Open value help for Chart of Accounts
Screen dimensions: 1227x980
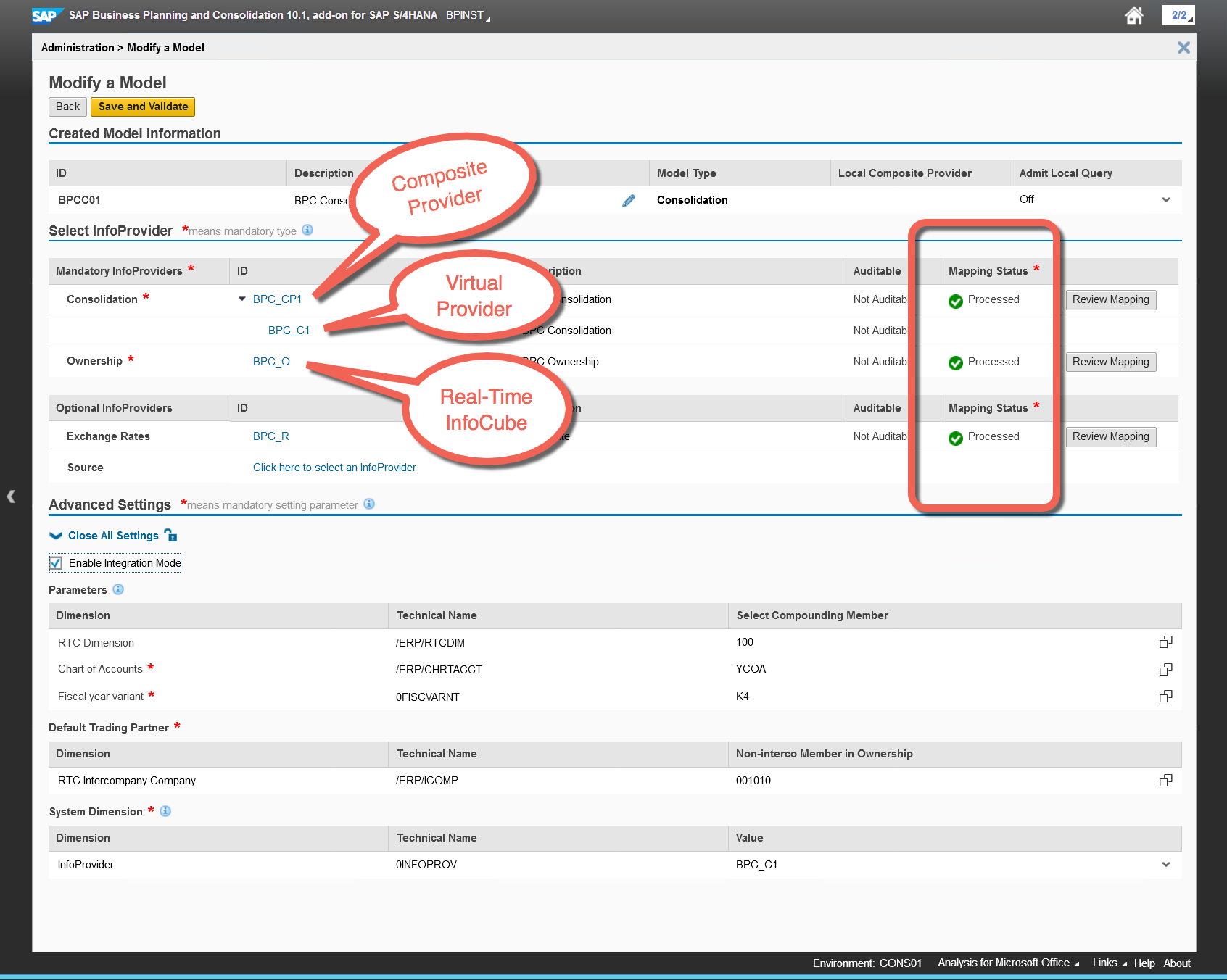pos(1165,669)
